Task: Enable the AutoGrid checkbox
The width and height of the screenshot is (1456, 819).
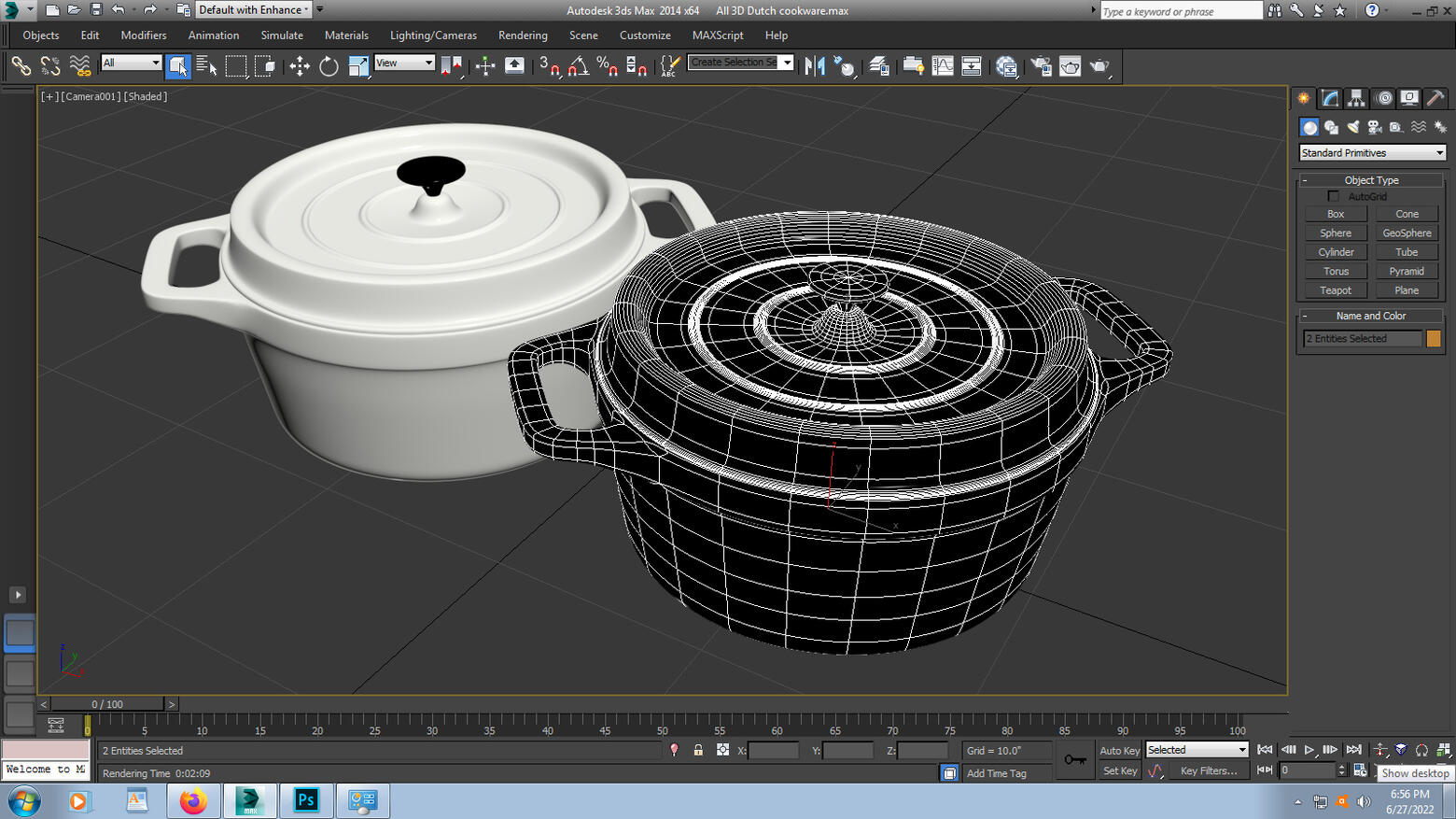Action: click(x=1334, y=196)
